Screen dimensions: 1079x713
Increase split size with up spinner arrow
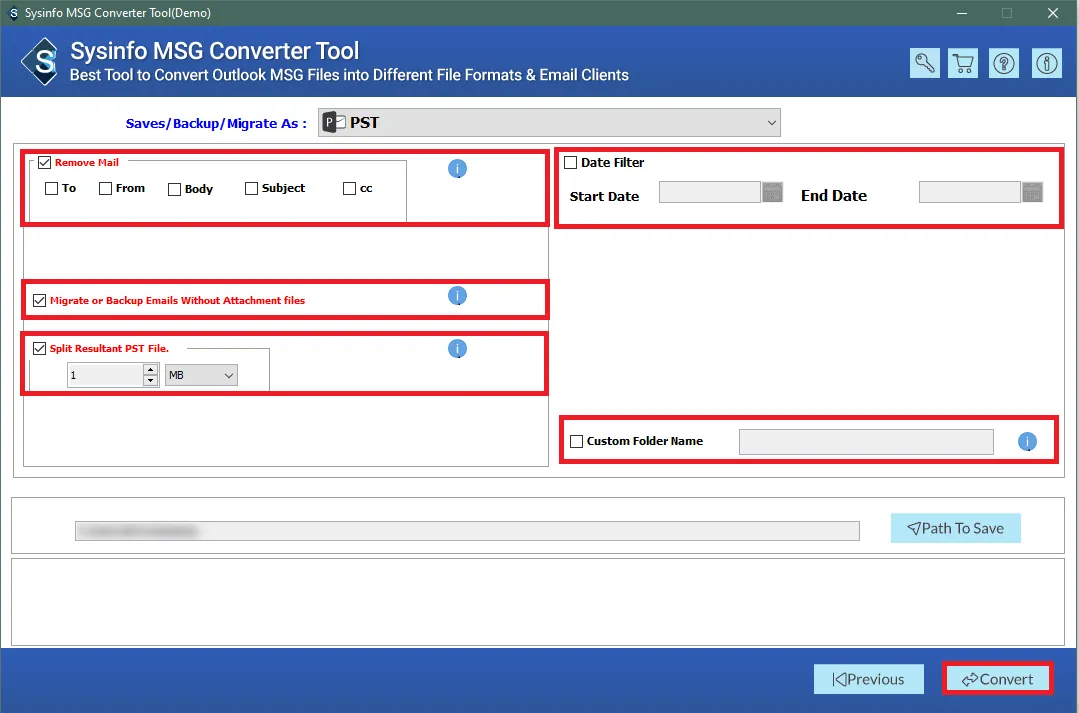[151, 370]
